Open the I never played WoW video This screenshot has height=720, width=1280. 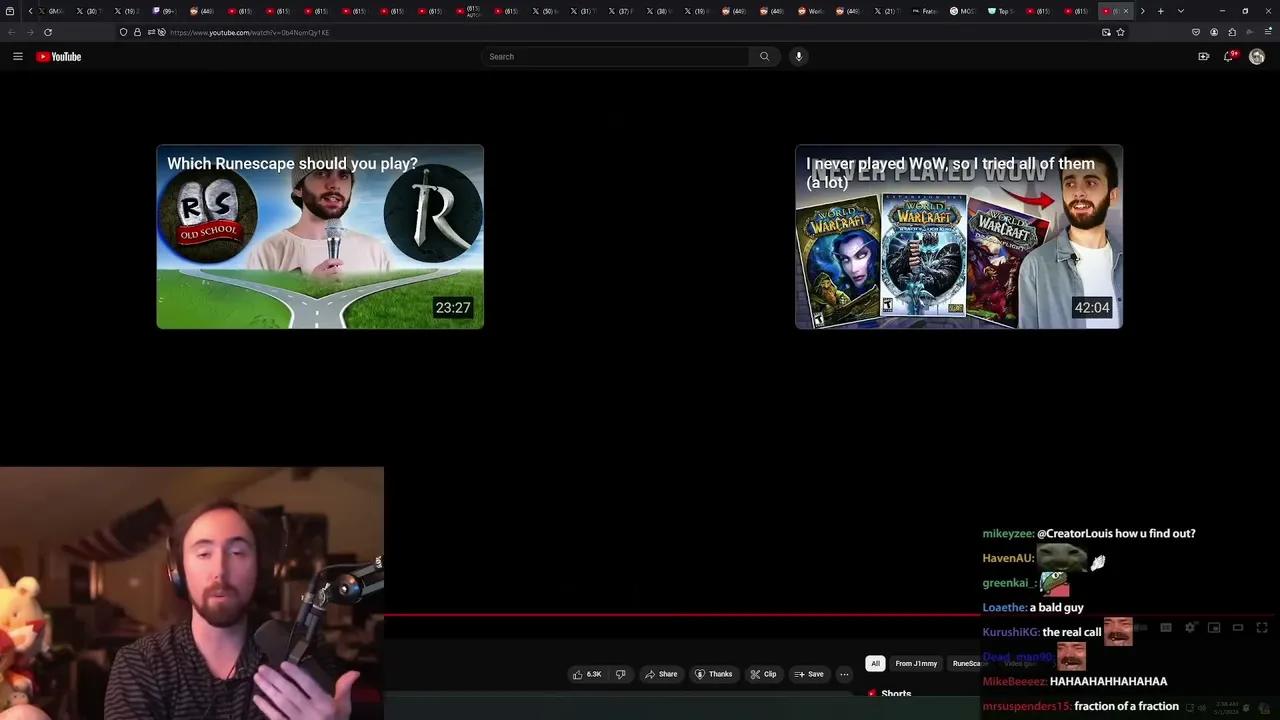click(959, 237)
